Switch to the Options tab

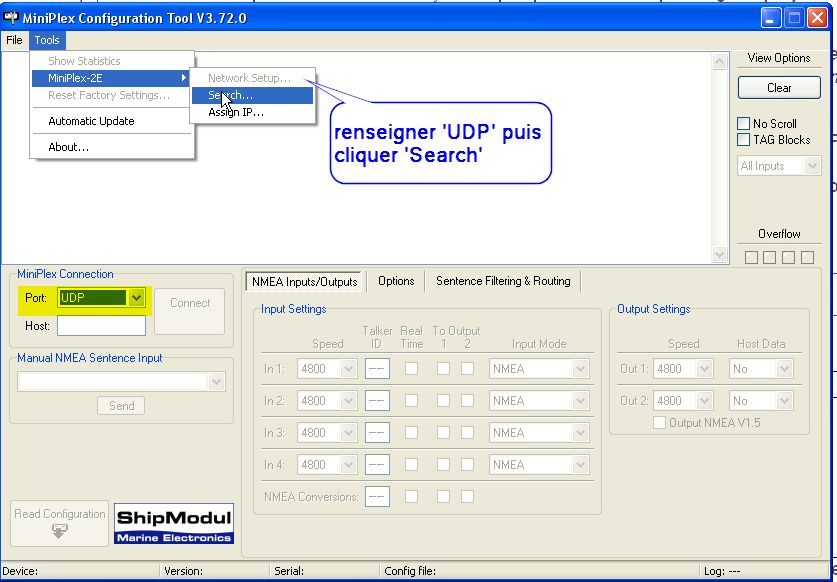(x=396, y=281)
